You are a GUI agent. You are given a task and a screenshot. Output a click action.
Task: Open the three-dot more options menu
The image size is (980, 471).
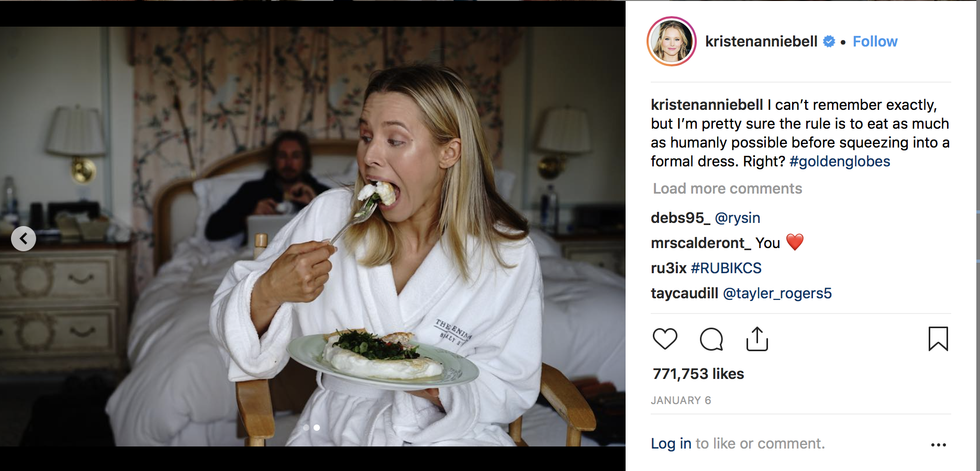point(938,445)
